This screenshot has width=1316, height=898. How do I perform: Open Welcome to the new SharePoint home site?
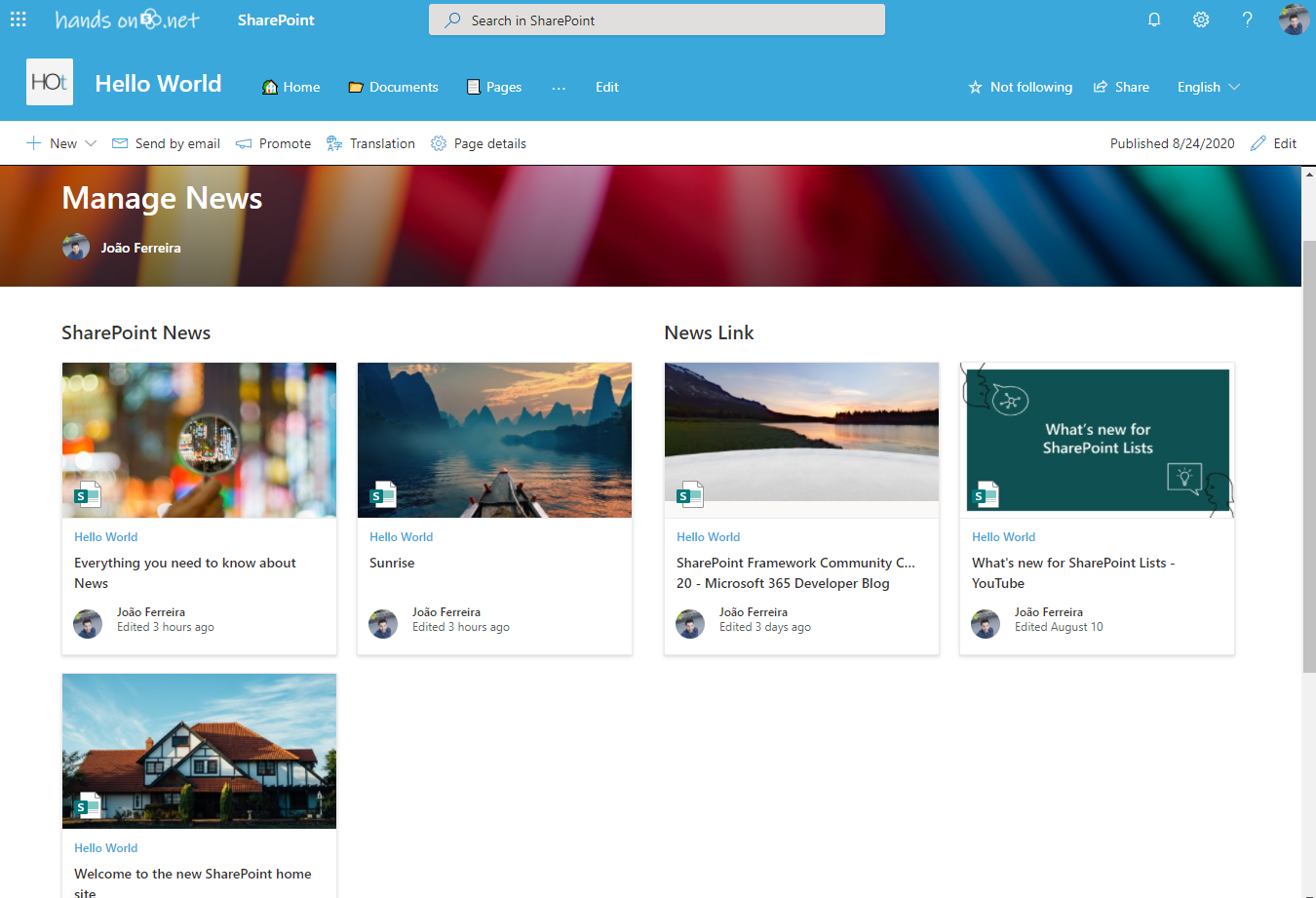(193, 881)
